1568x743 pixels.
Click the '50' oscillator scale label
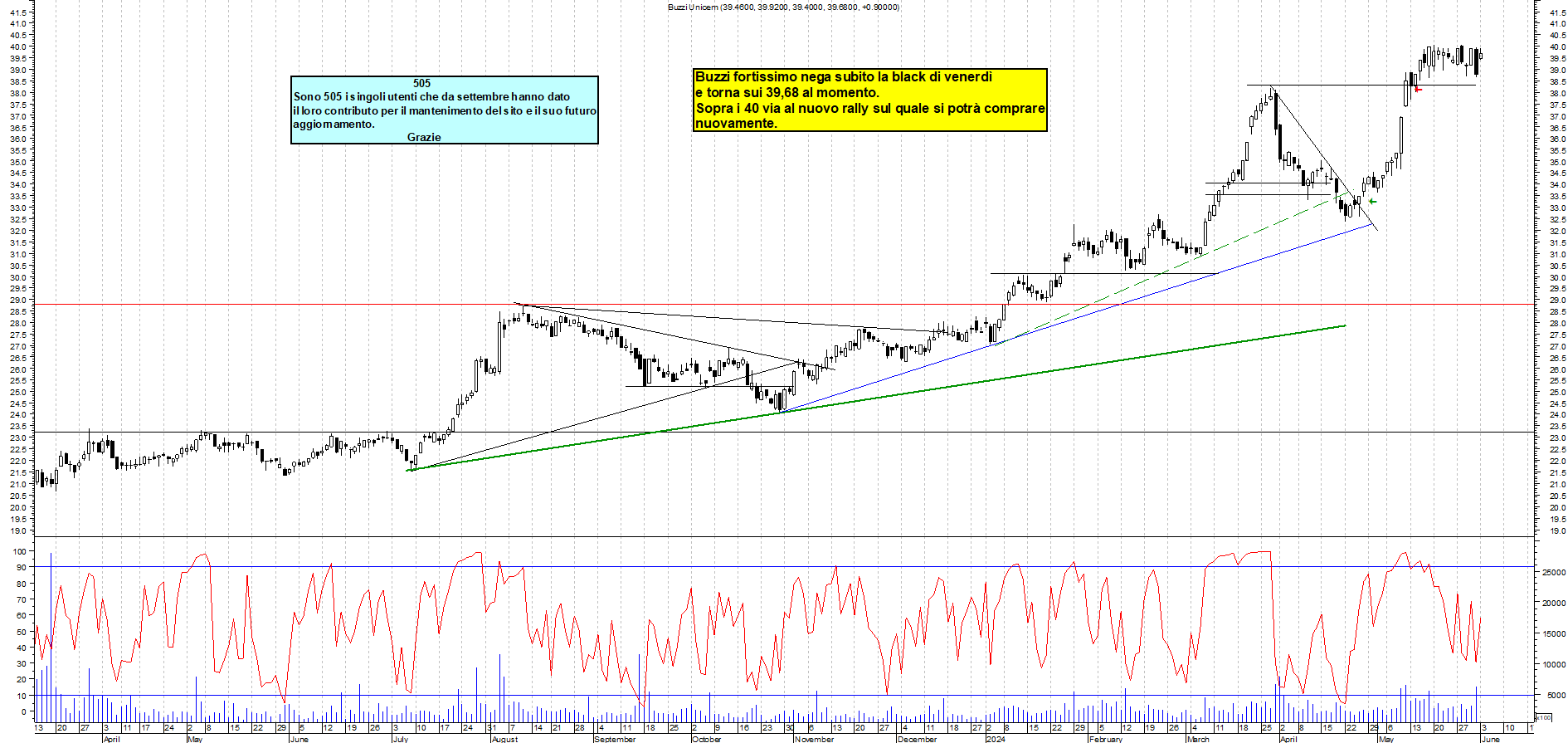pos(21,632)
